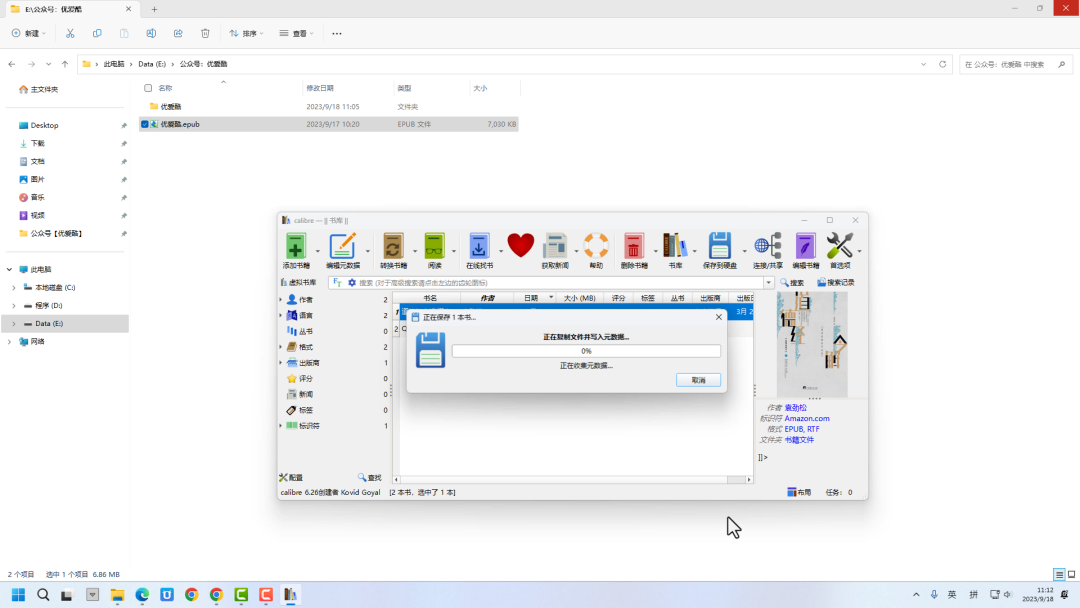Open the Windows Start menu icon
The height and width of the screenshot is (608, 1080).
coord(19,595)
